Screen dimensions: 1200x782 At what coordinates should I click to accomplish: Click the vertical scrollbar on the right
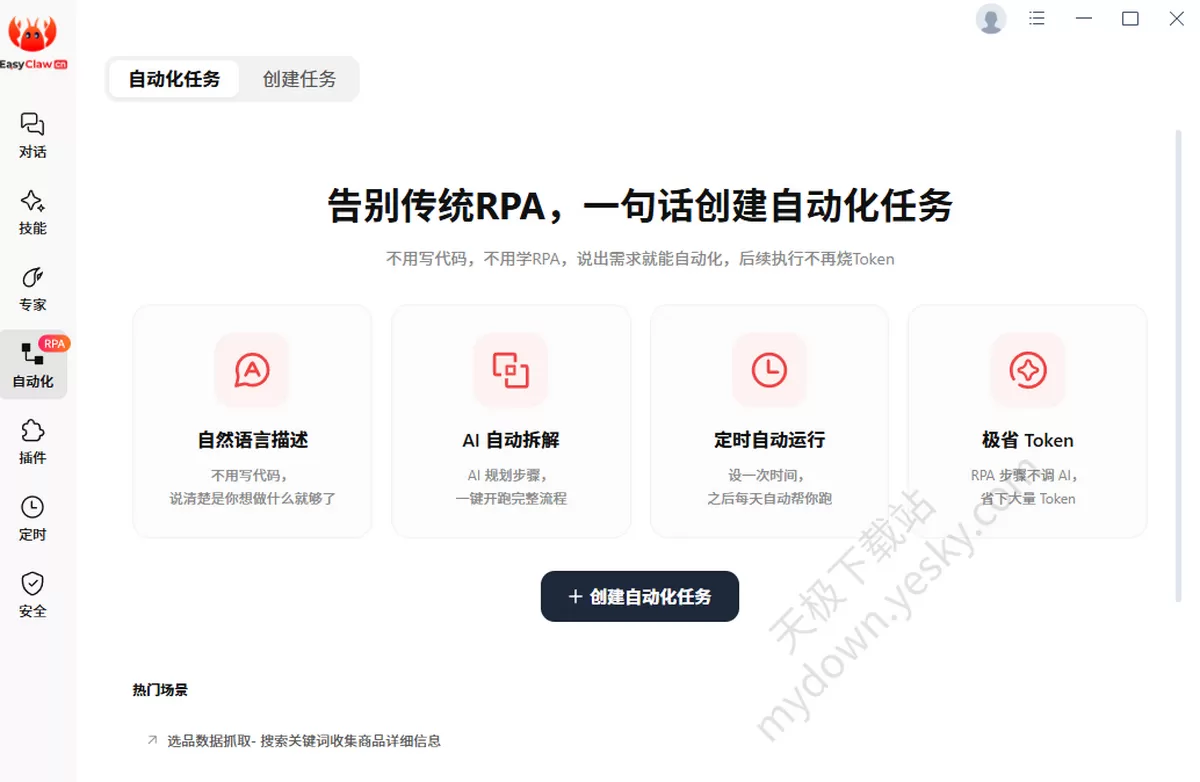click(x=1178, y=365)
